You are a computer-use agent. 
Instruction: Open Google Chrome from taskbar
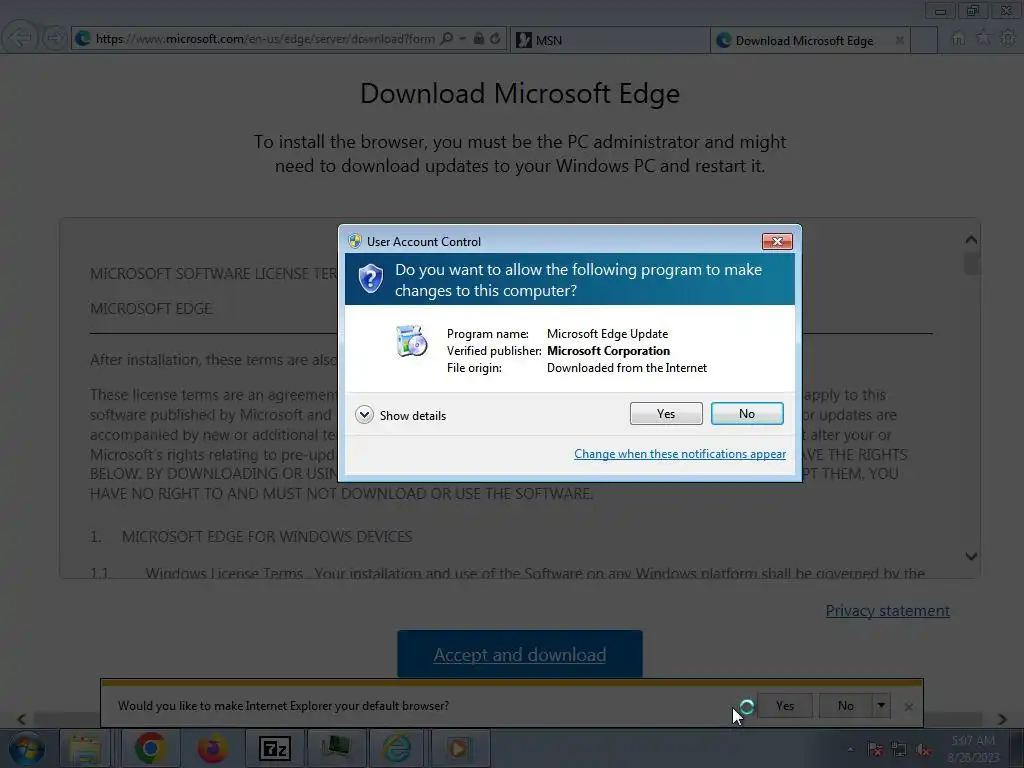click(x=150, y=748)
